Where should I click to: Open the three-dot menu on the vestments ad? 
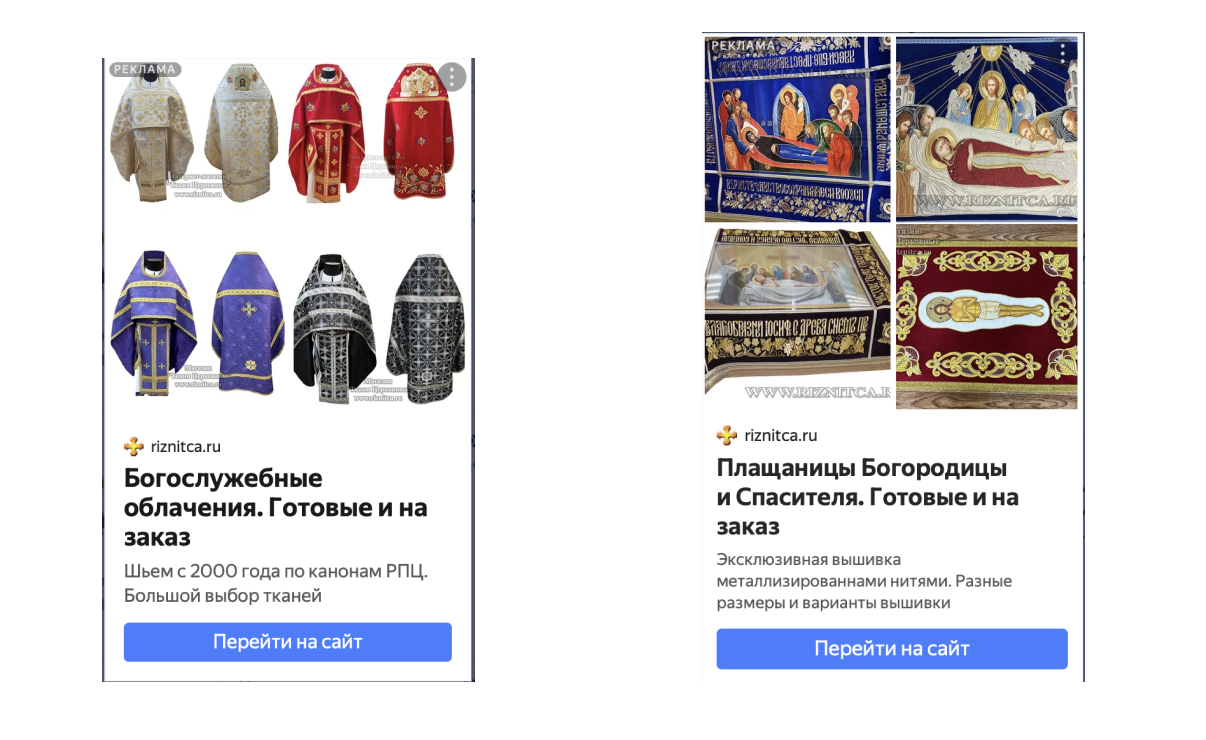(x=452, y=77)
